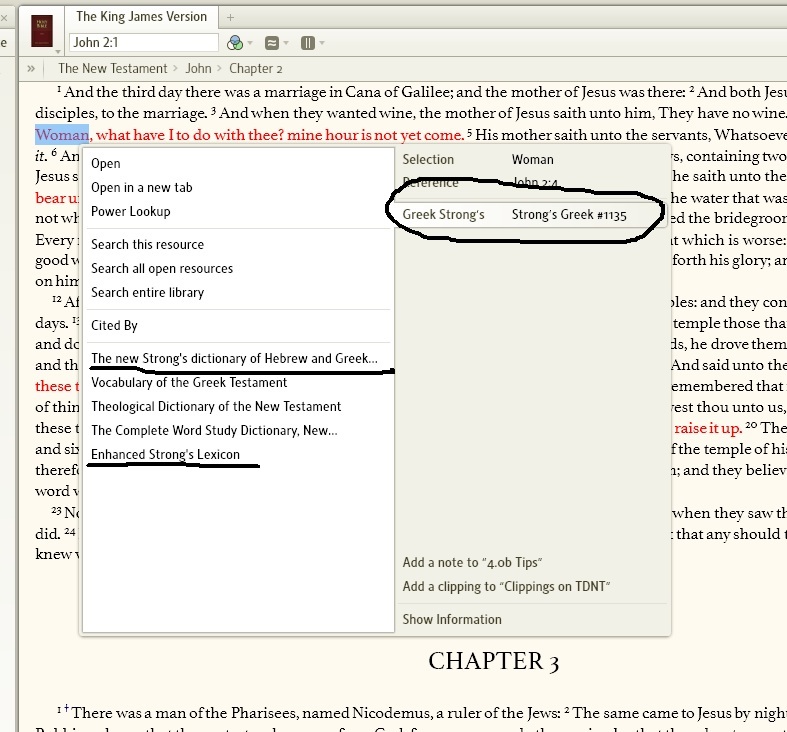787x732 pixels.
Task: Click the highlighted word Woman in verse 4
Action: pos(62,135)
